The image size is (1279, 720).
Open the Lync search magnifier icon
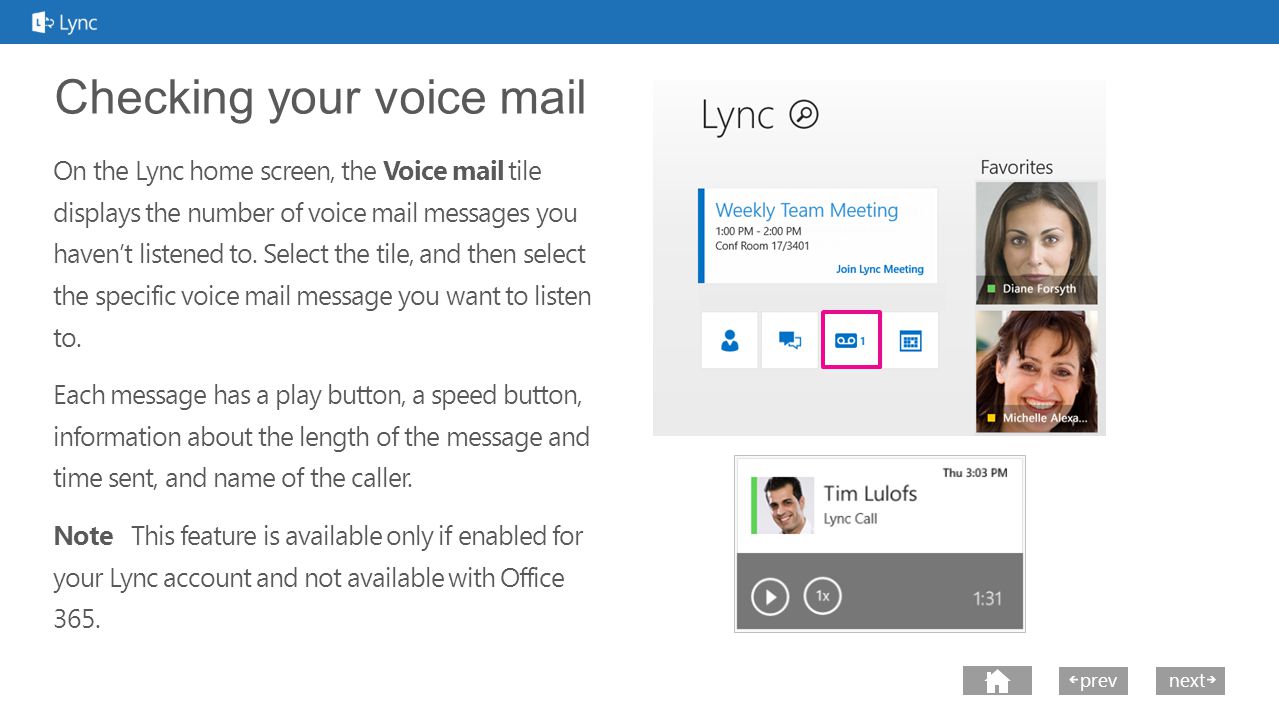(804, 115)
